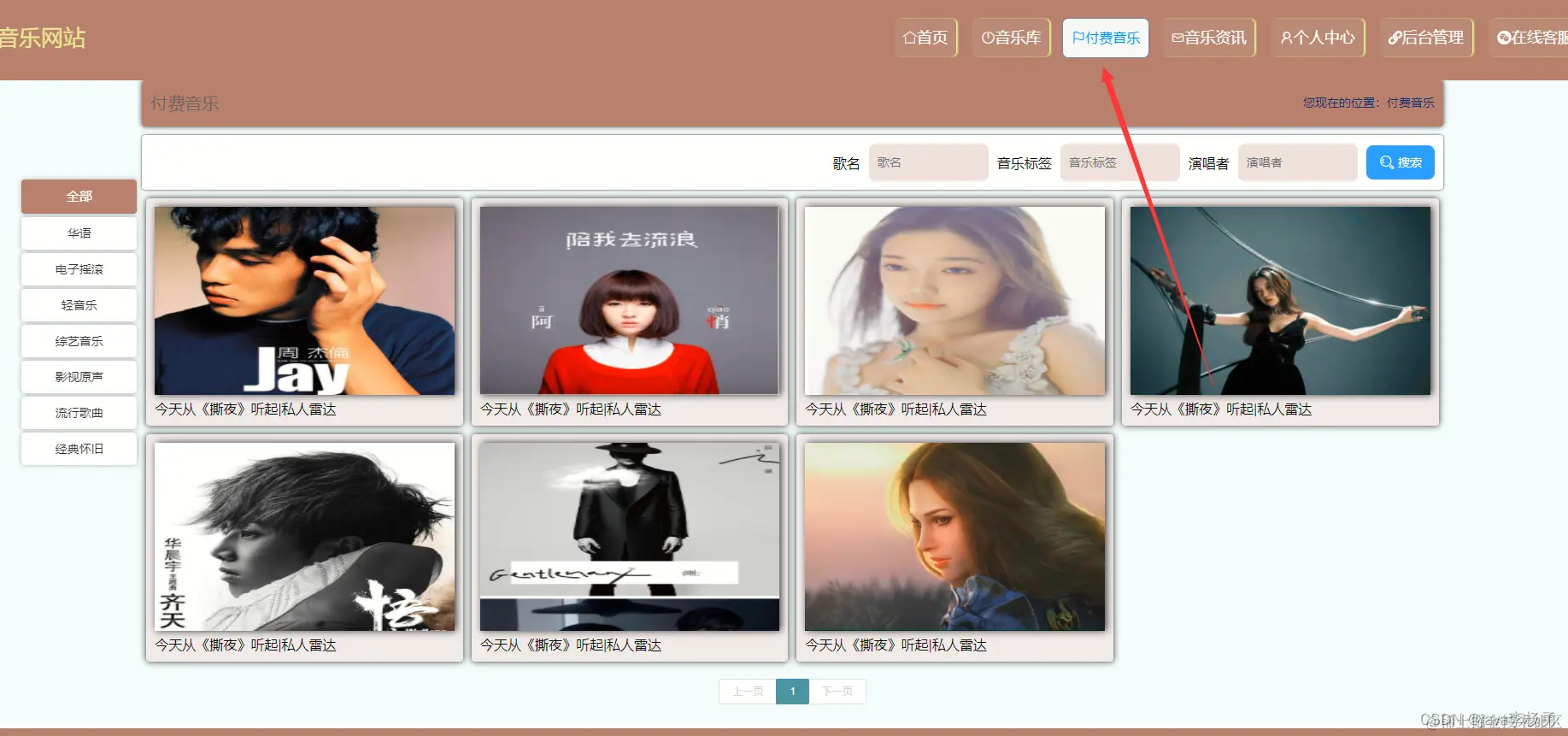Click the title under 华晨宇 齐天 cover

(245, 645)
